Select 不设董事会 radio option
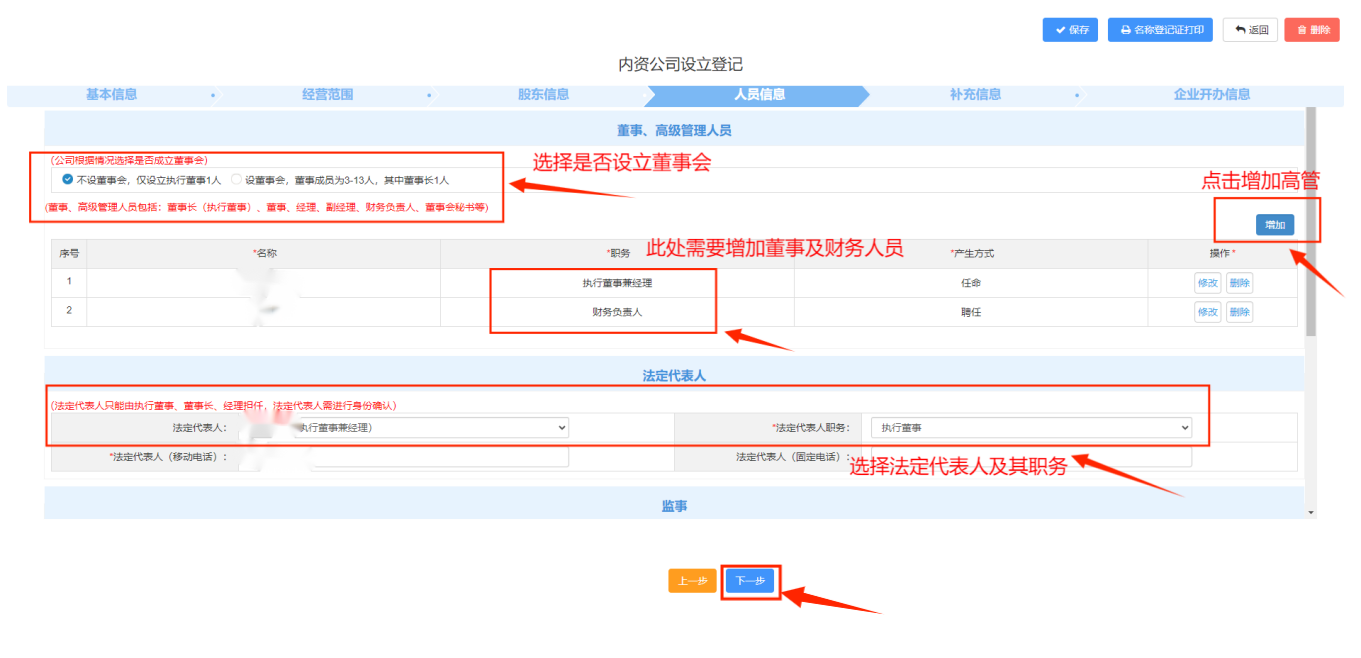1361x658 pixels. [68, 180]
